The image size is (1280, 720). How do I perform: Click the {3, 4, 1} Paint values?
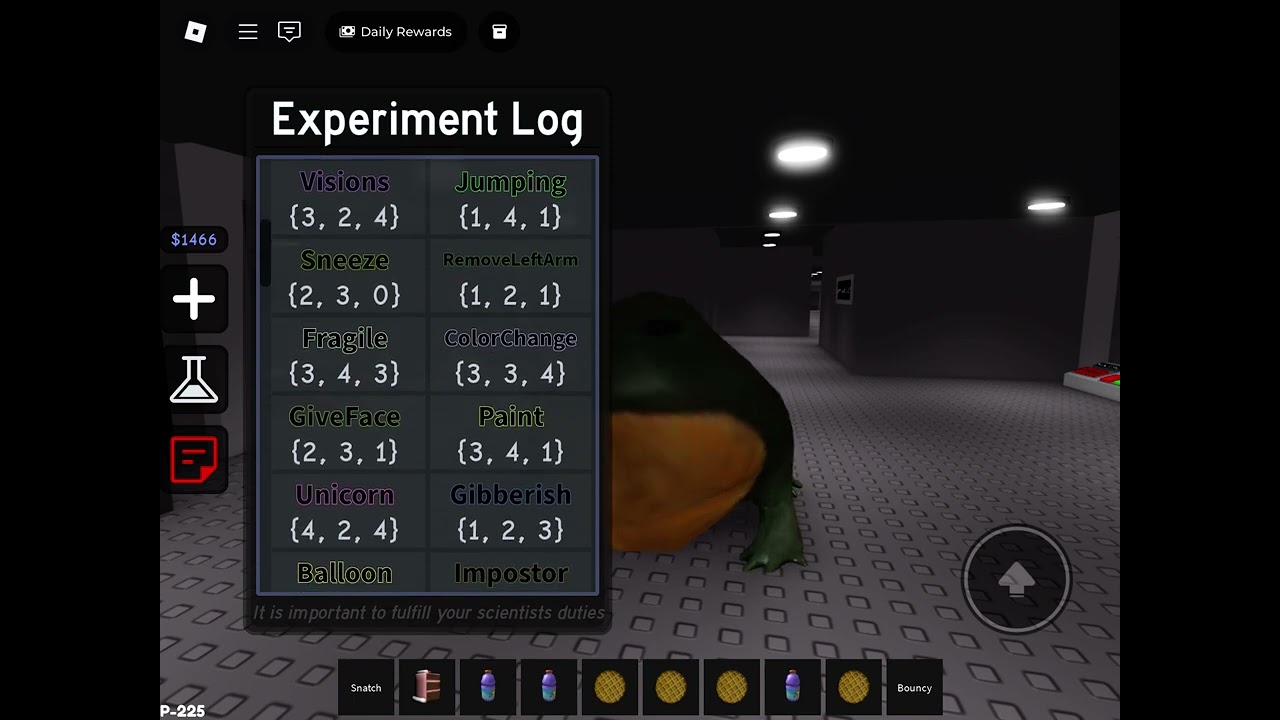[x=510, y=452]
